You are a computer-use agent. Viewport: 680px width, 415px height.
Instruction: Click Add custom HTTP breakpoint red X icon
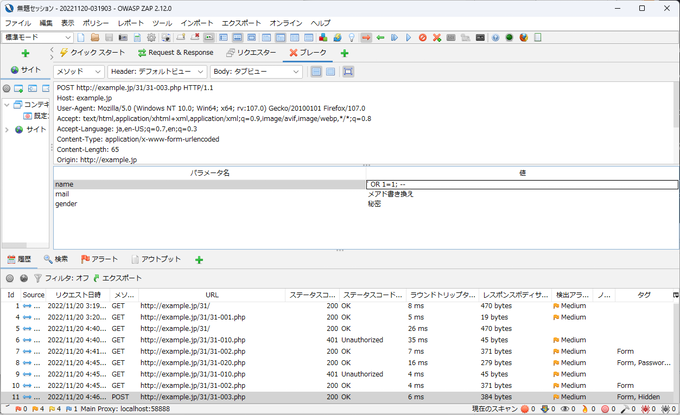[437, 38]
